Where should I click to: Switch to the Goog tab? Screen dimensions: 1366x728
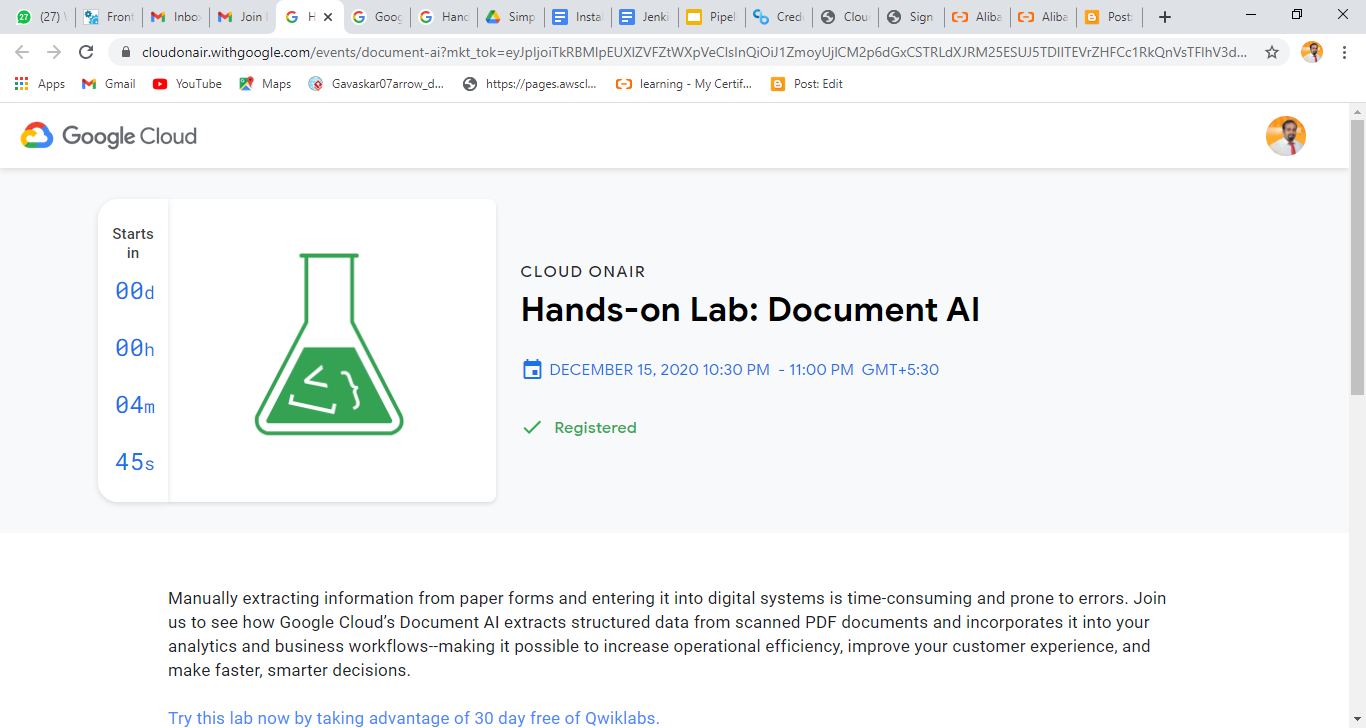377,17
